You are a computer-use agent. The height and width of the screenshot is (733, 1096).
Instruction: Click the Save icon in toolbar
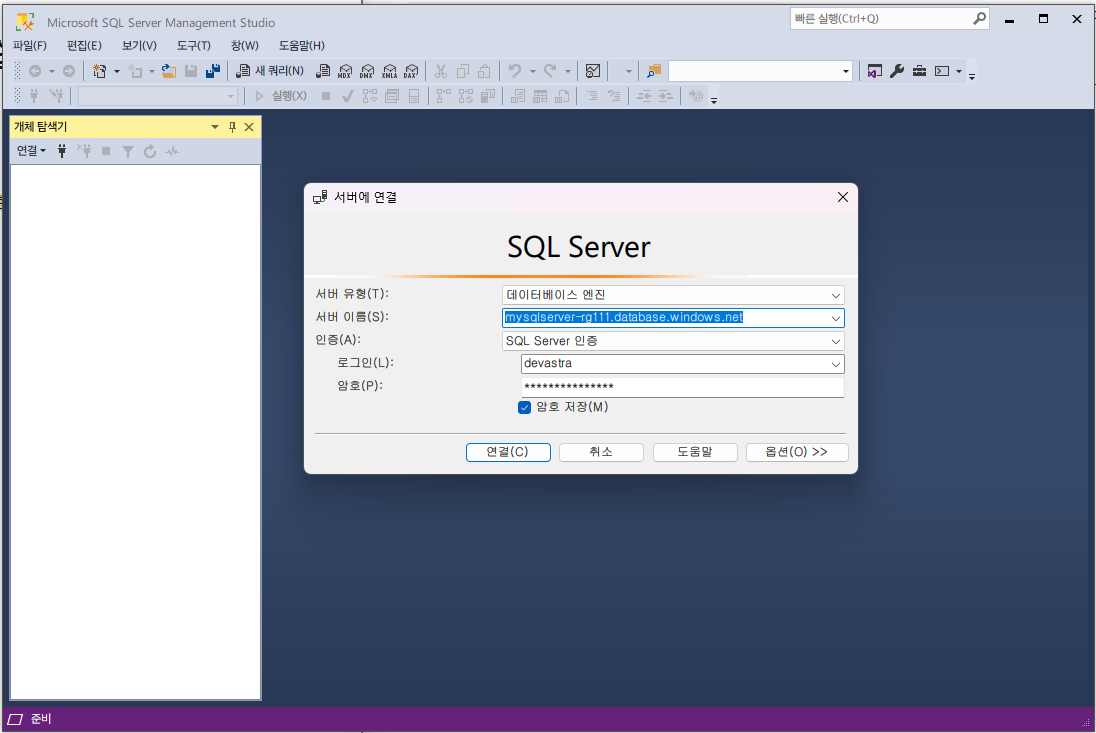191,71
